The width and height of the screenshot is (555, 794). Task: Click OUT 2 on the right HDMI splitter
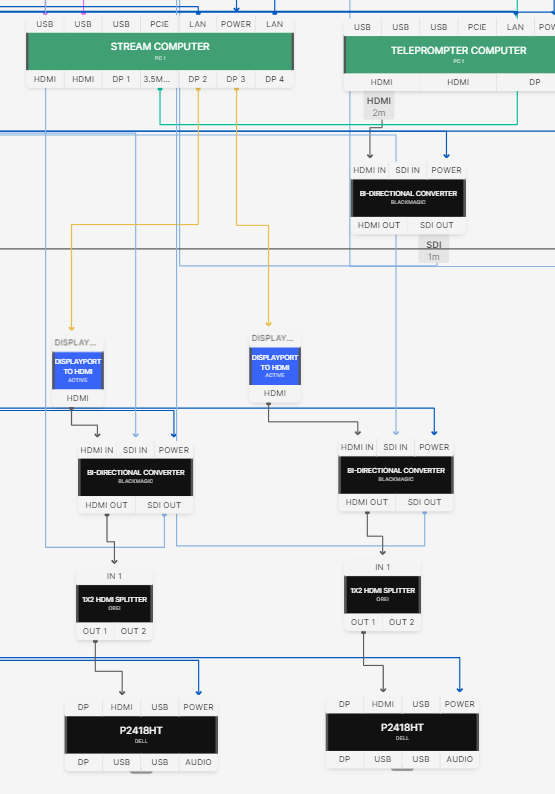[402, 622]
